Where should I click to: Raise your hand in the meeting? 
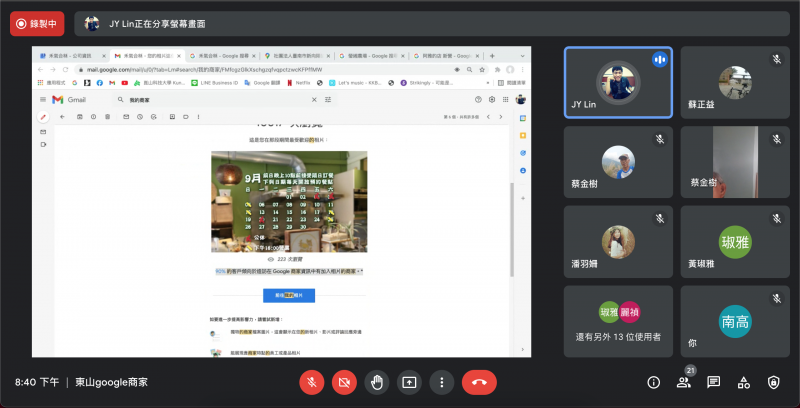[x=377, y=382]
